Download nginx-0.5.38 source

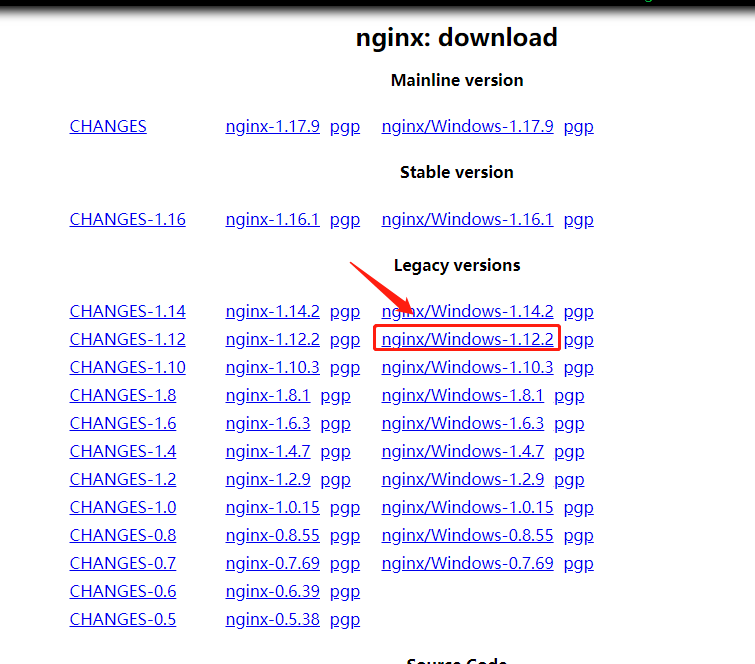coord(273,618)
